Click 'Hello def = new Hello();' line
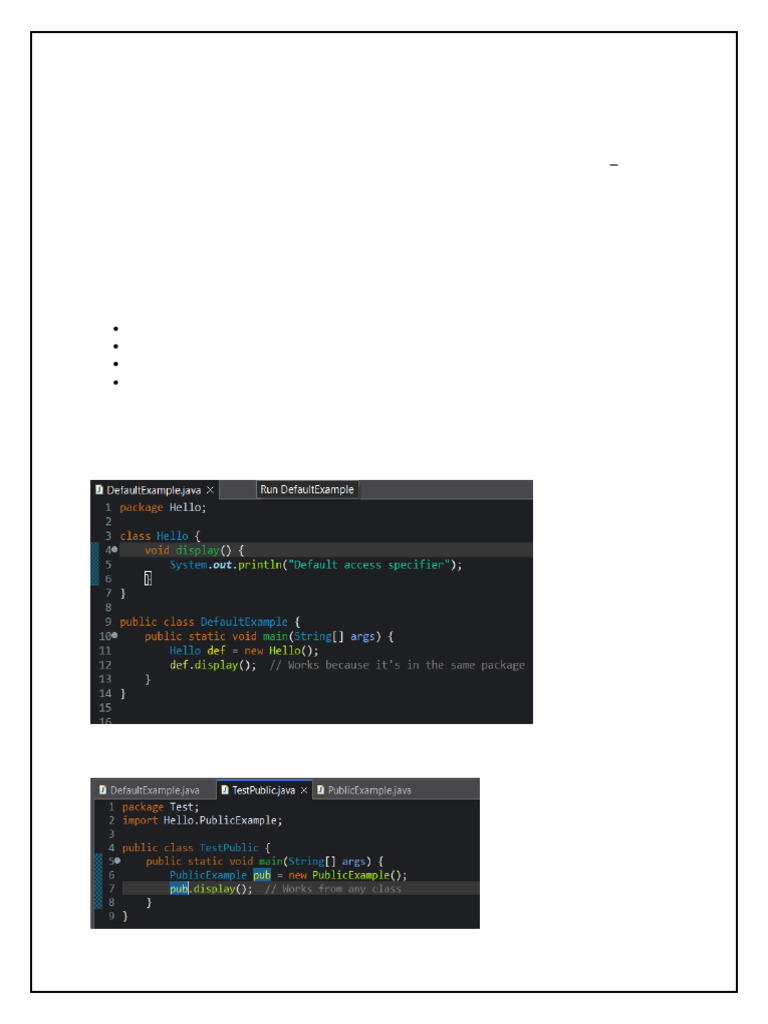 click(x=244, y=650)
